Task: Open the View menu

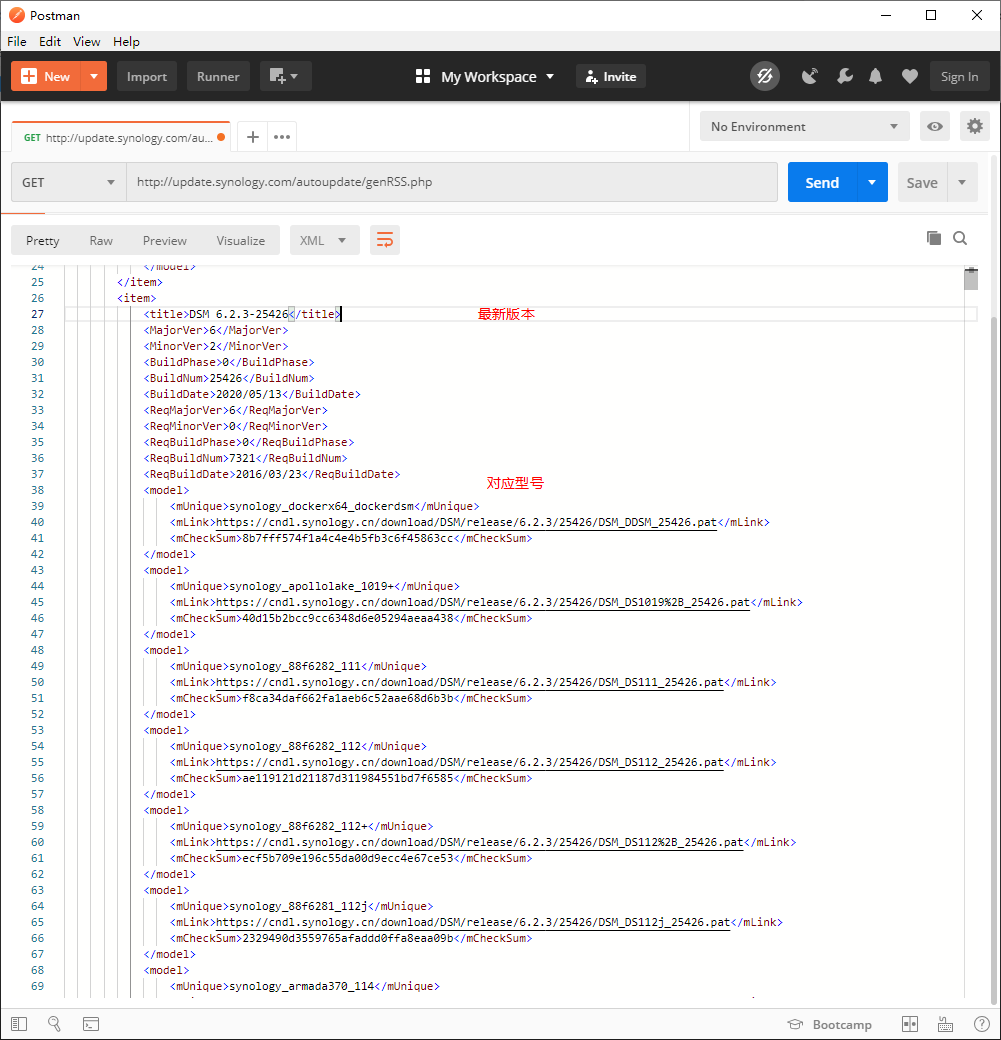Action: (x=86, y=41)
